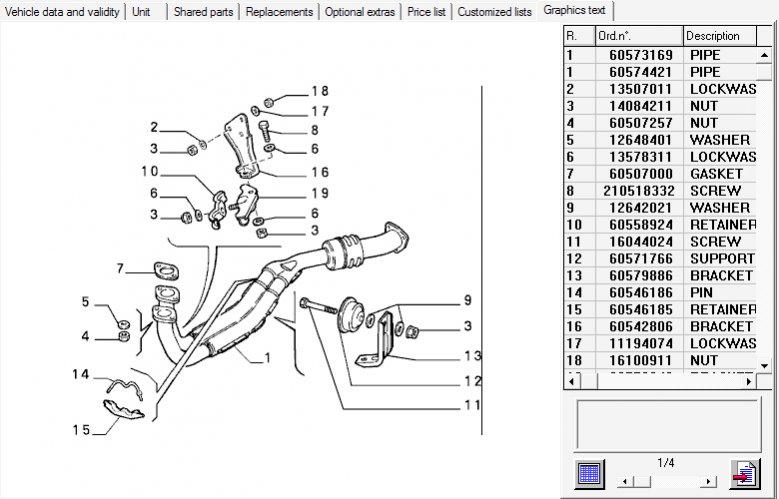
Task: Sort by Ord.n° column header
Action: click(638, 35)
